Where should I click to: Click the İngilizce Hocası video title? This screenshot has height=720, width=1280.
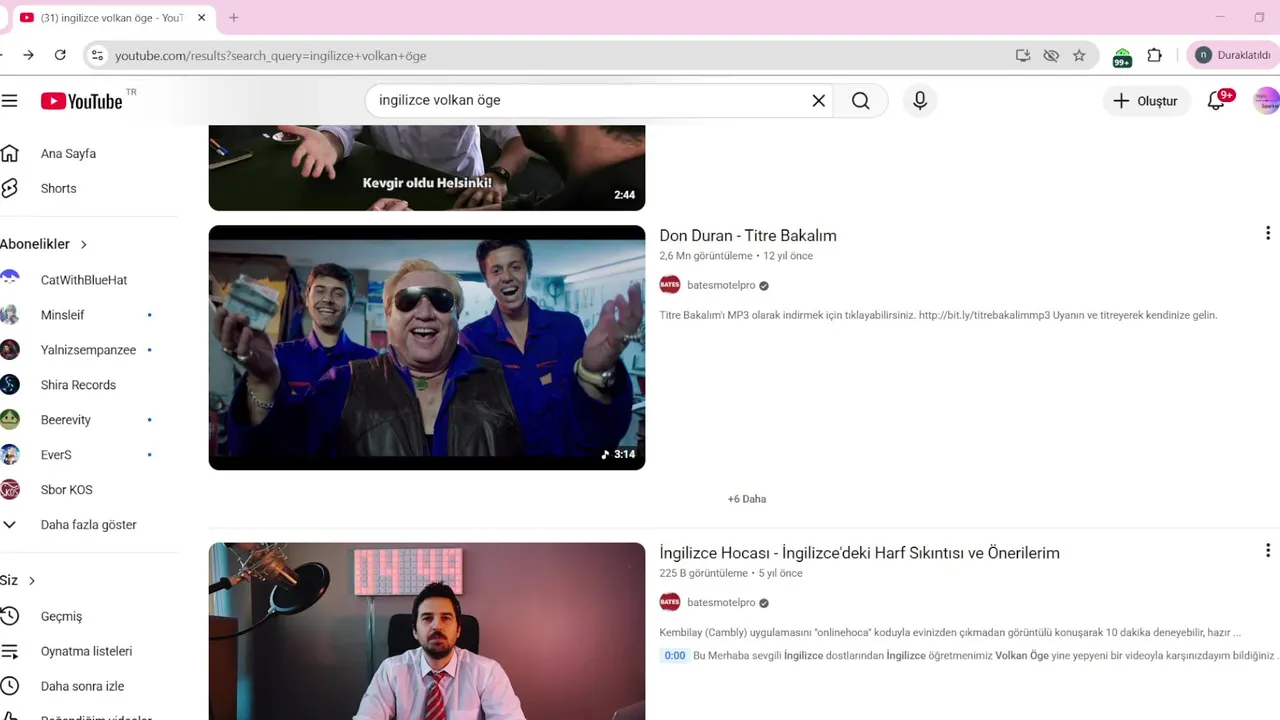(x=859, y=553)
